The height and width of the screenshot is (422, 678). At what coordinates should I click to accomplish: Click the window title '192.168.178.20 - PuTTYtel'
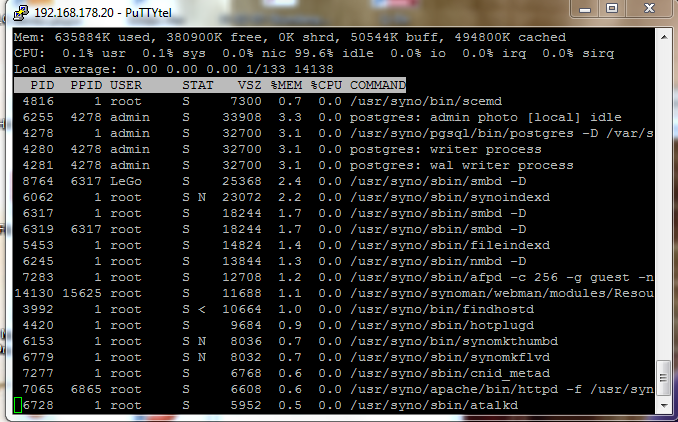point(103,13)
